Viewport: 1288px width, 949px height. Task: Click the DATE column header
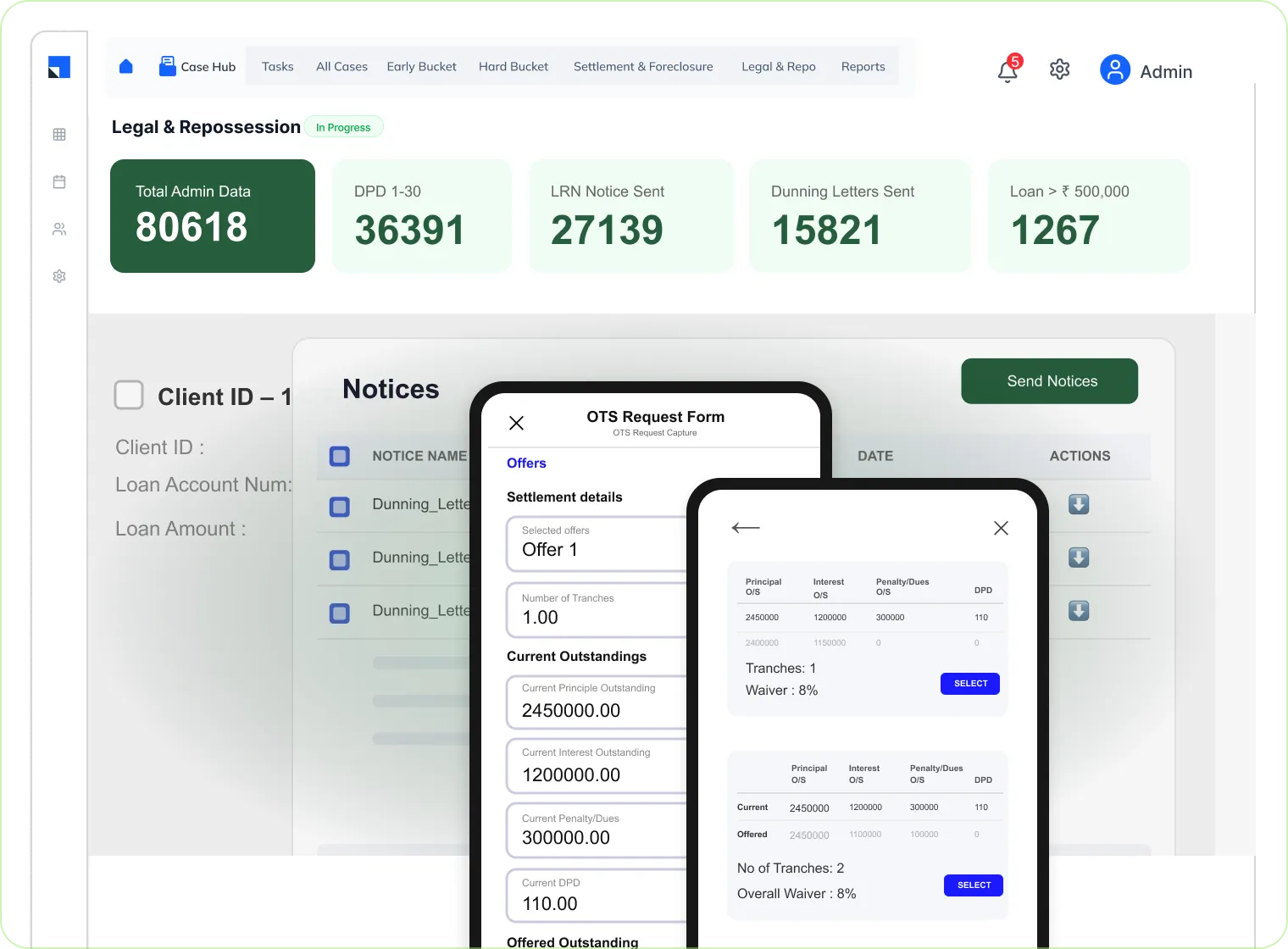[x=875, y=456]
